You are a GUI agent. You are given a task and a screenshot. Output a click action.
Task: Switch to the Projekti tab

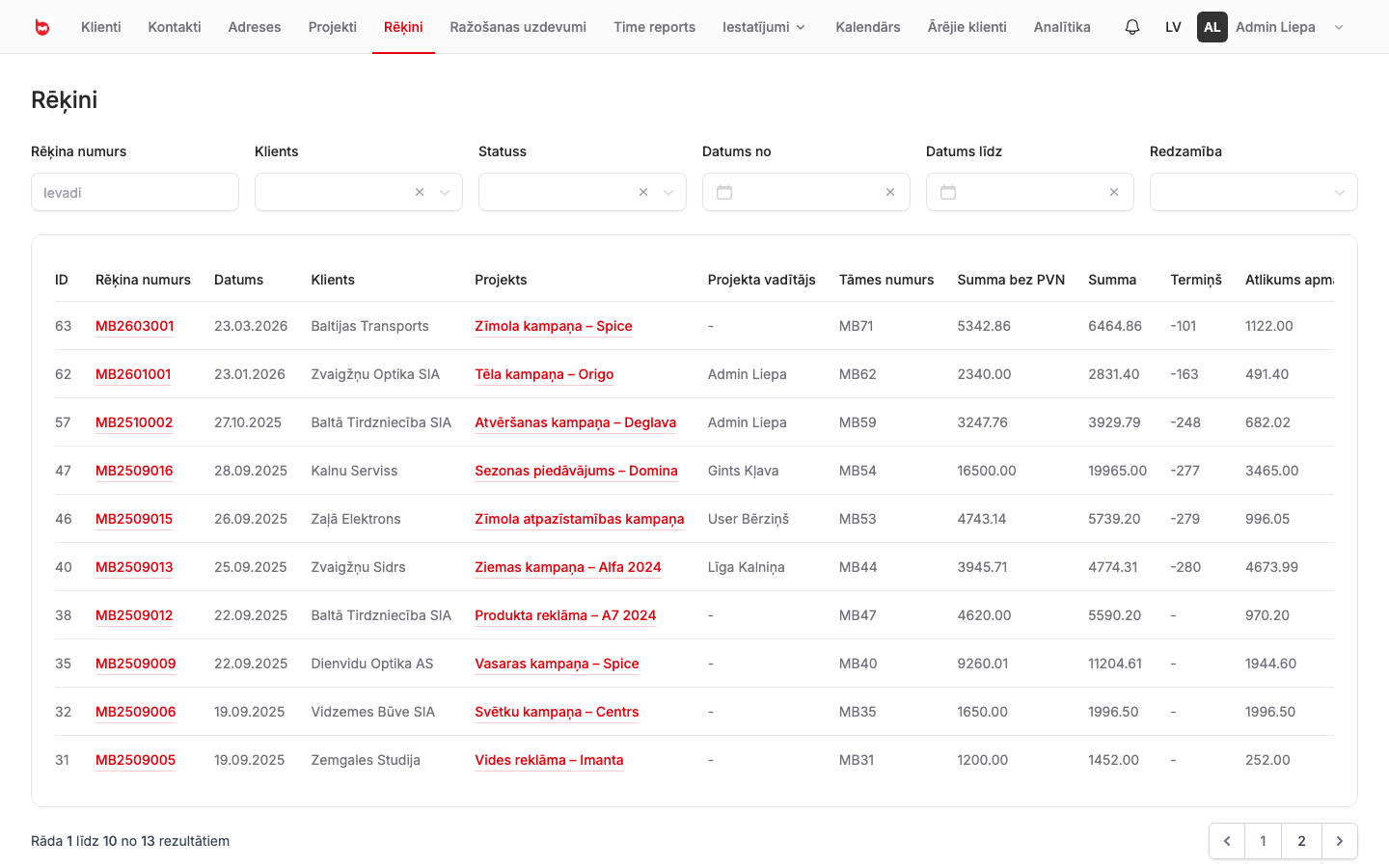click(x=333, y=27)
